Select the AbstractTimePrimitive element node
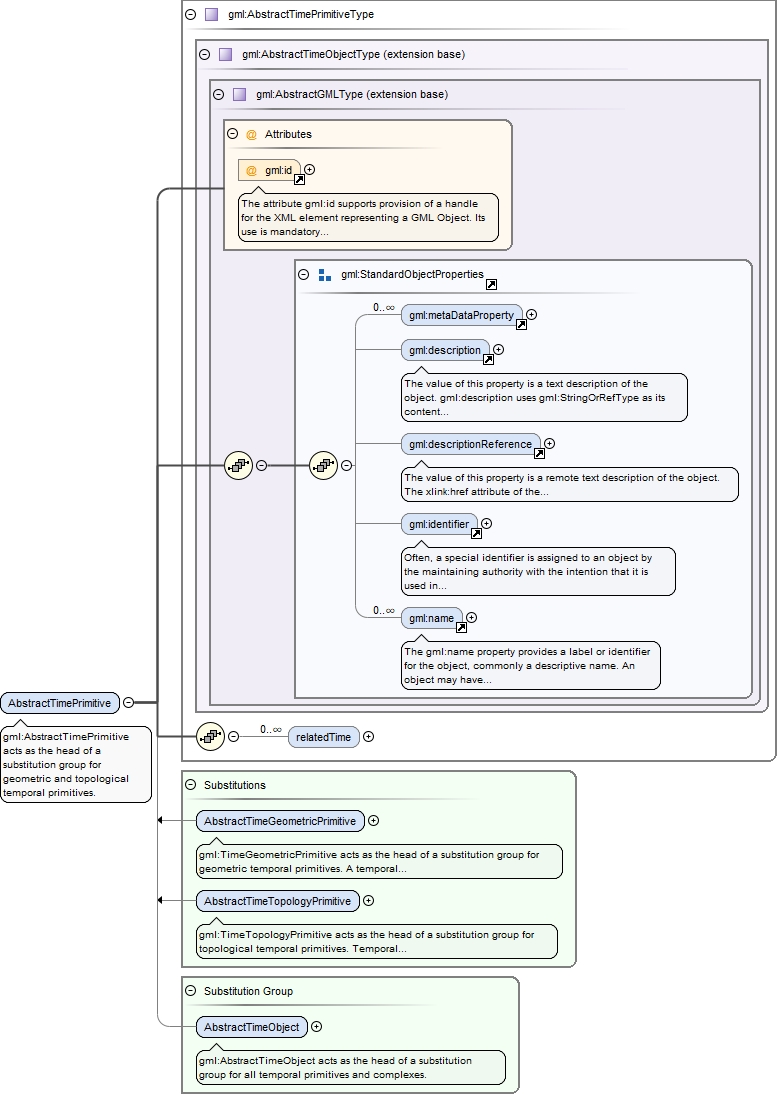 [60, 703]
